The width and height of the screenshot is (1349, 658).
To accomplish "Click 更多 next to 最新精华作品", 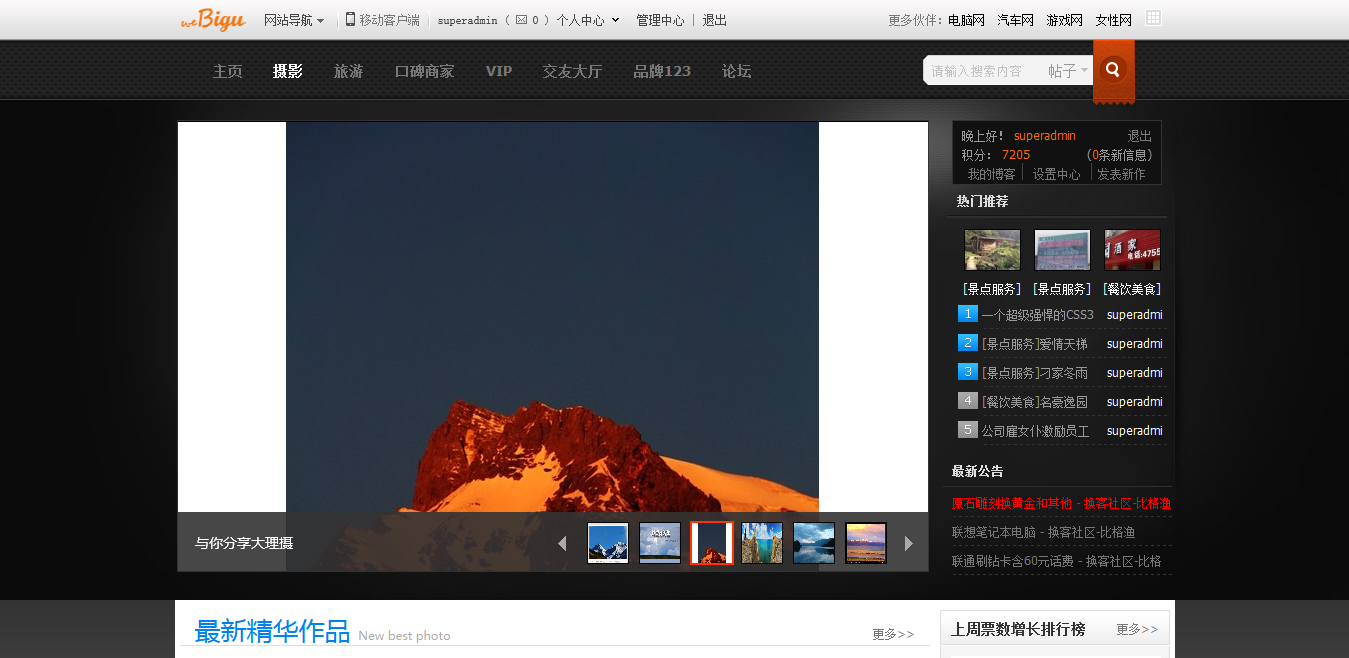I will tap(892, 634).
